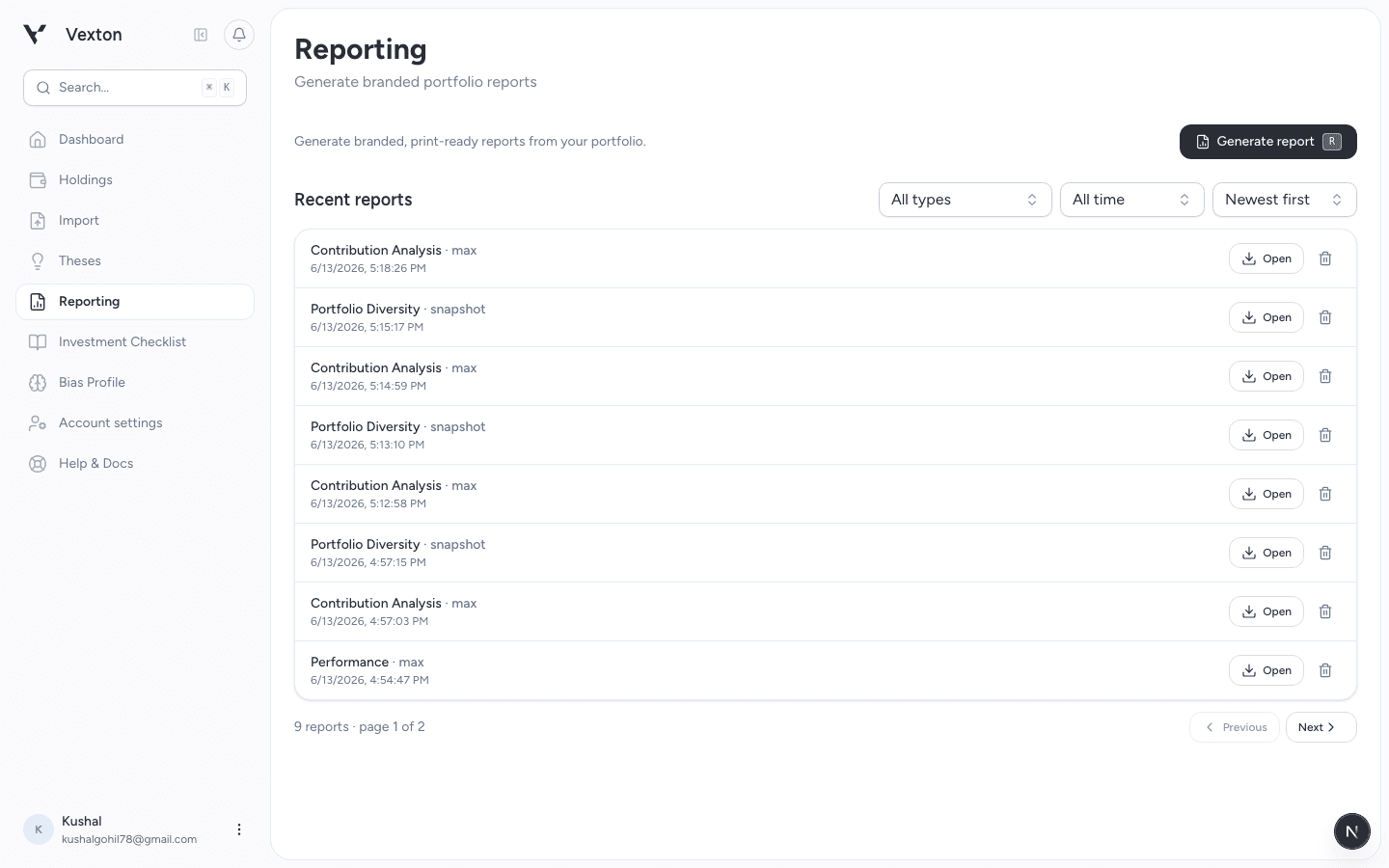1389x868 pixels.
Task: Delete the 5:12:58 PM Contribution Analysis report
Action: [1325, 494]
